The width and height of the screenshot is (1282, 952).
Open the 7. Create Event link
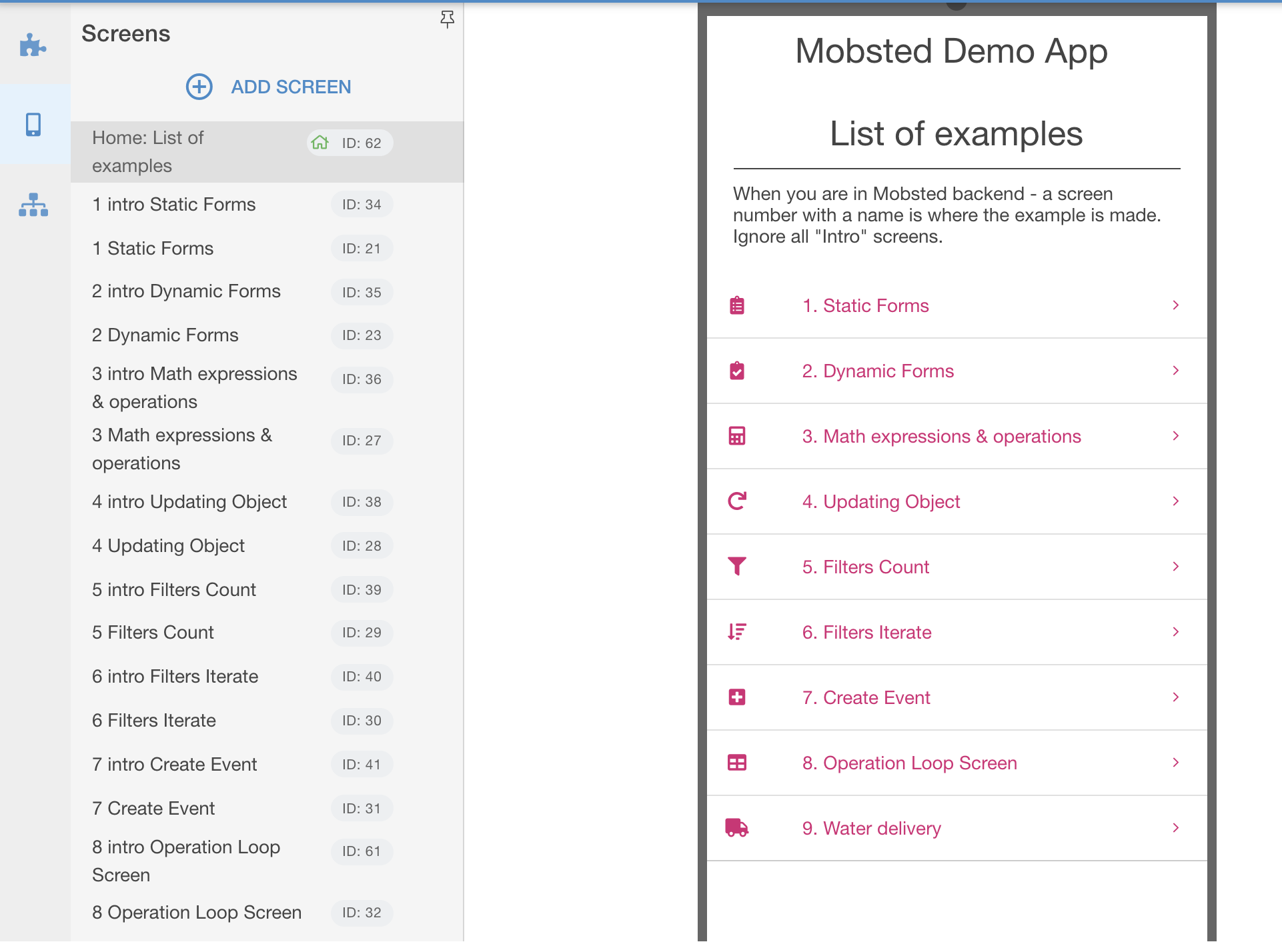click(x=866, y=697)
